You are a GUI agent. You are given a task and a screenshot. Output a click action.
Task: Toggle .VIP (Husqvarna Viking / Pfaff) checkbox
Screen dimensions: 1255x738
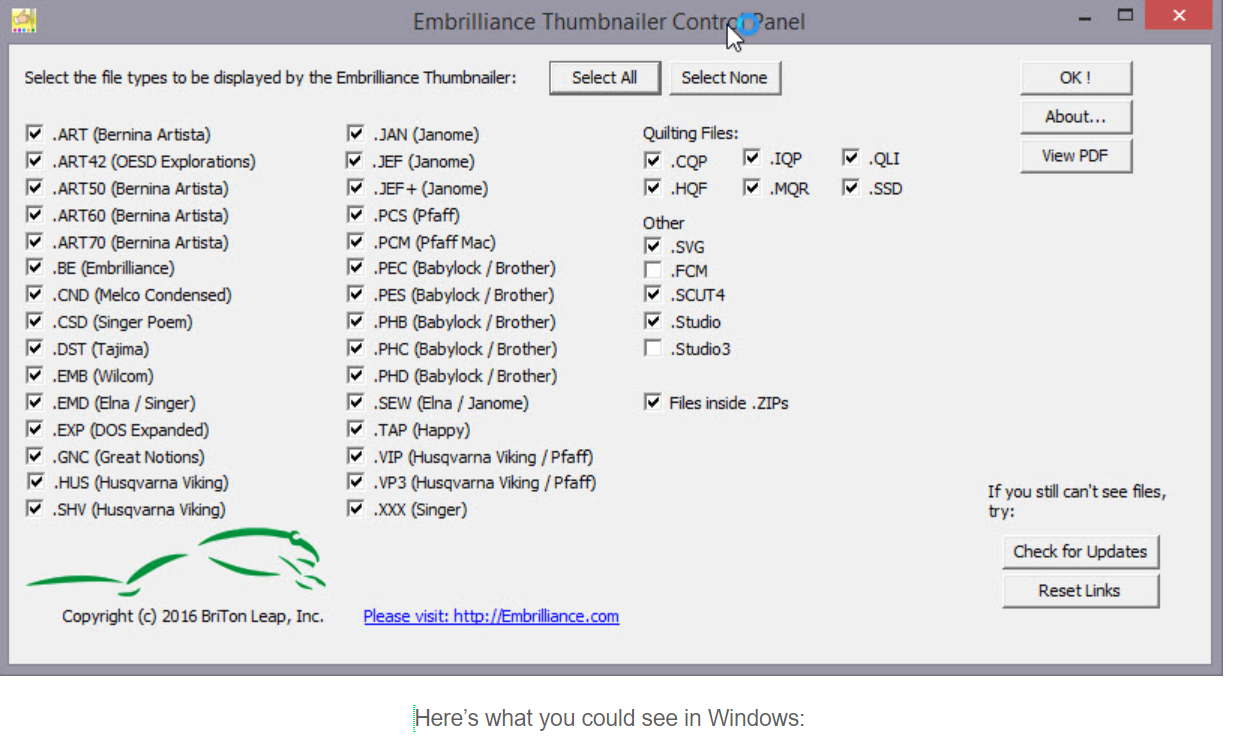pos(355,456)
